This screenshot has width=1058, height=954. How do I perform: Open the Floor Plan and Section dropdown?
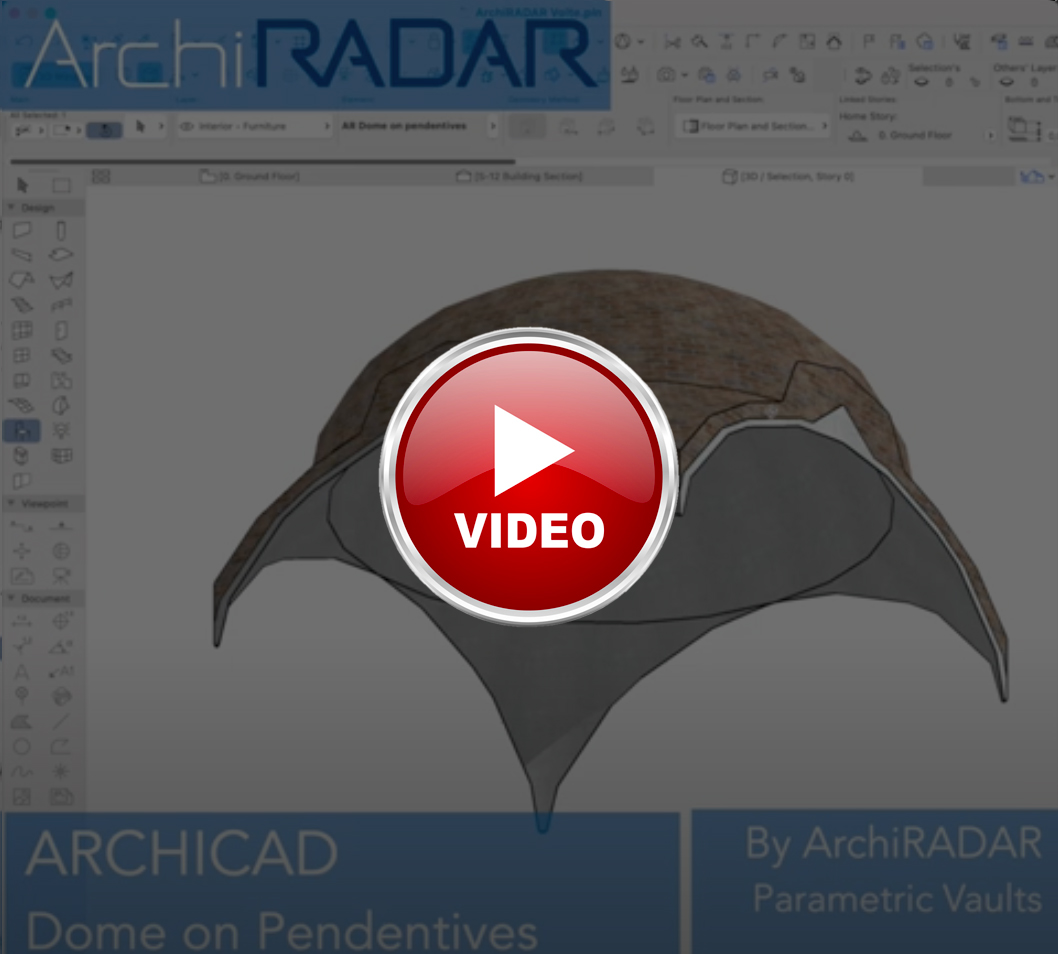[x=754, y=127]
